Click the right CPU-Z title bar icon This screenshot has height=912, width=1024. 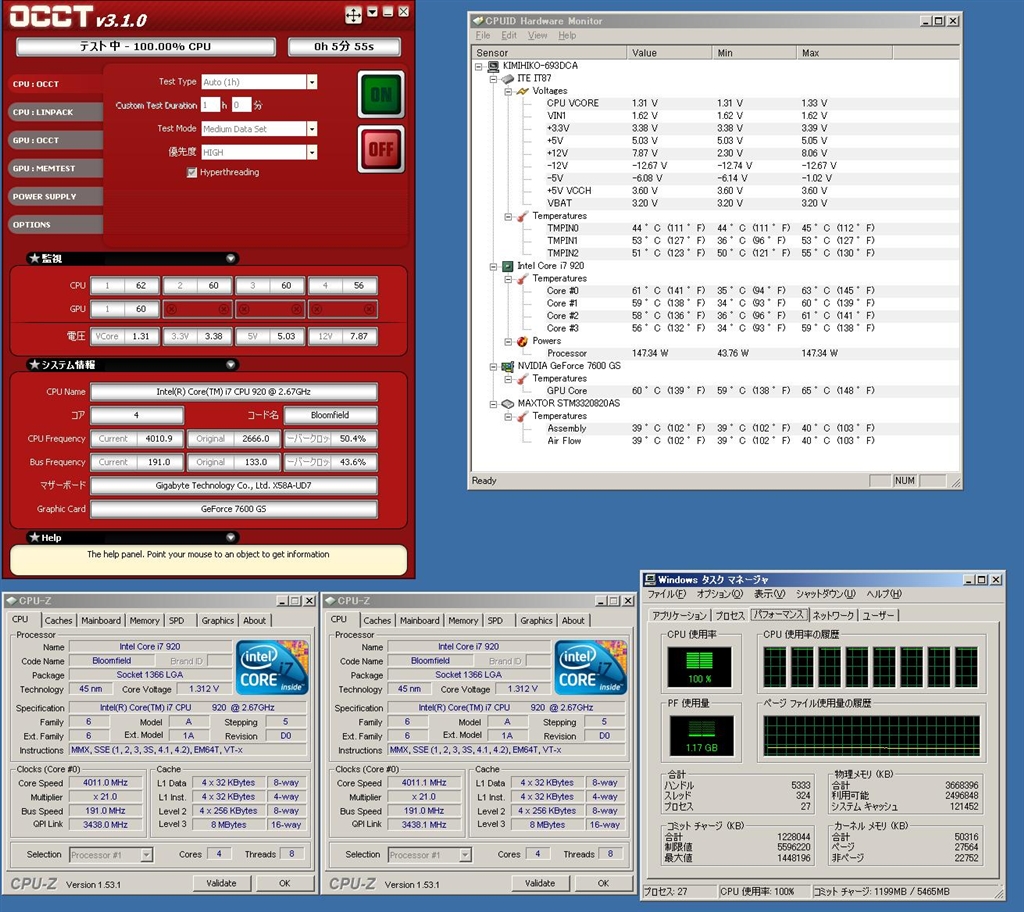(x=330, y=600)
